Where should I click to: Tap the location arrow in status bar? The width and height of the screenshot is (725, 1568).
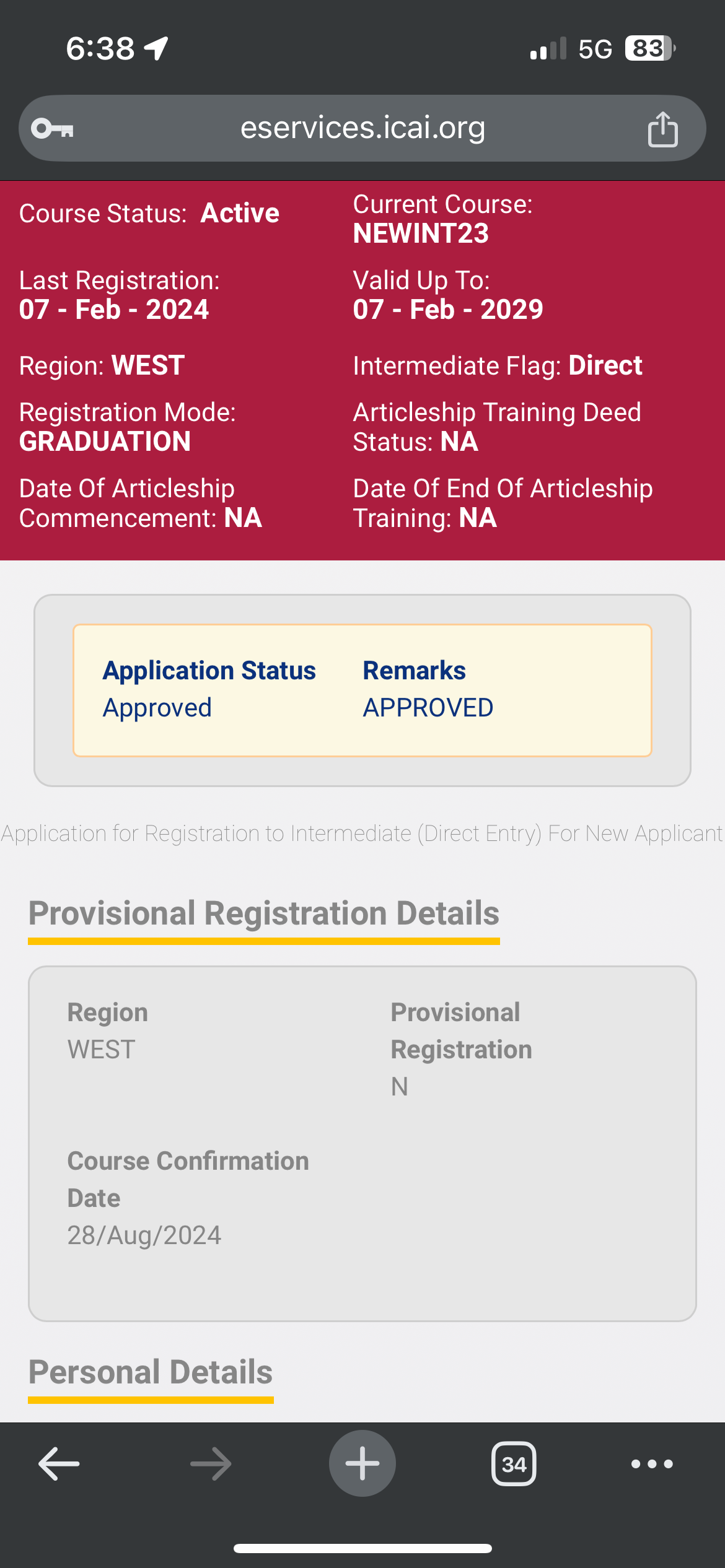pyautogui.click(x=156, y=48)
